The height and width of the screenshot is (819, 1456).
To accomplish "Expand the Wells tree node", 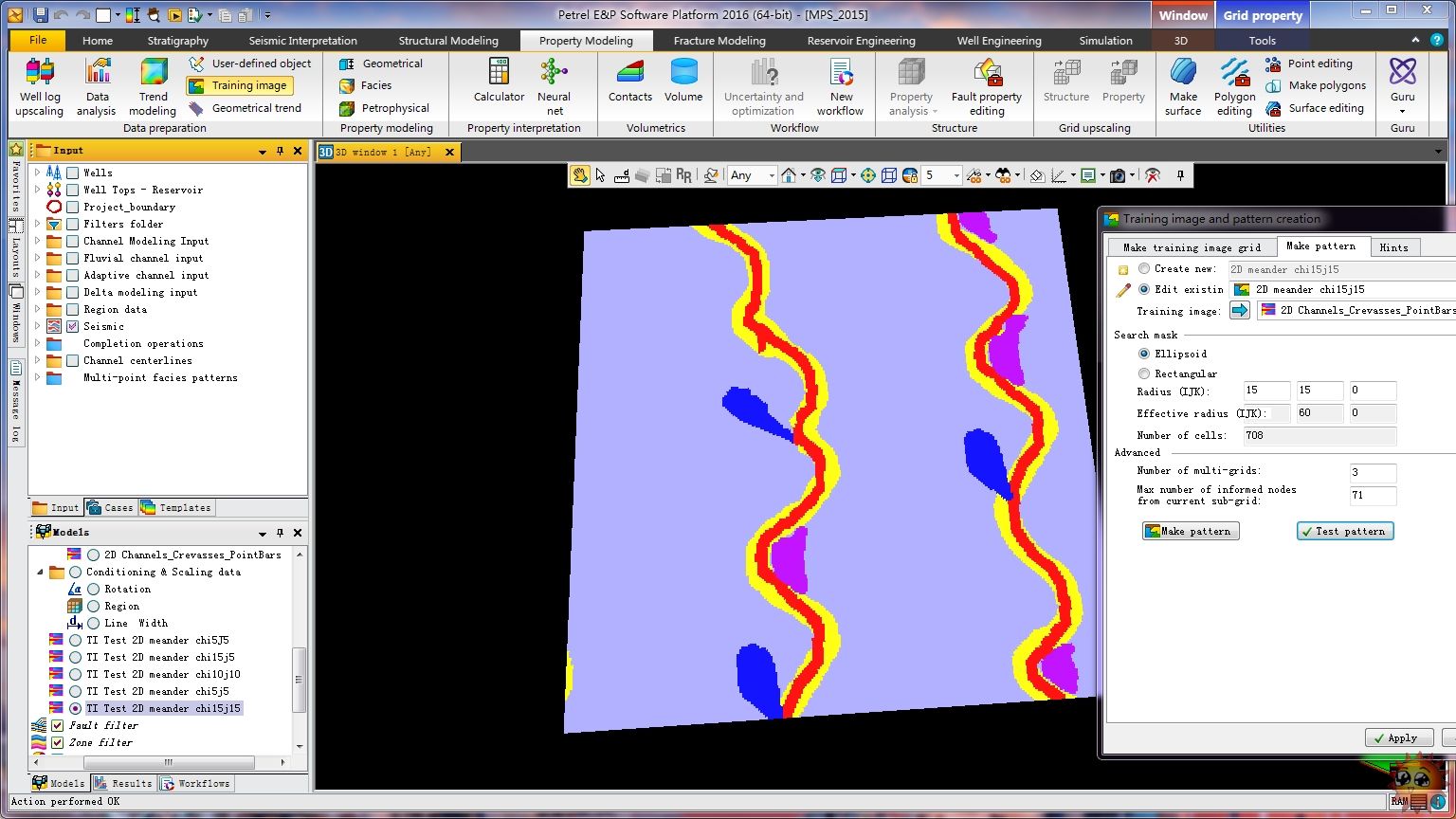I will [37, 173].
